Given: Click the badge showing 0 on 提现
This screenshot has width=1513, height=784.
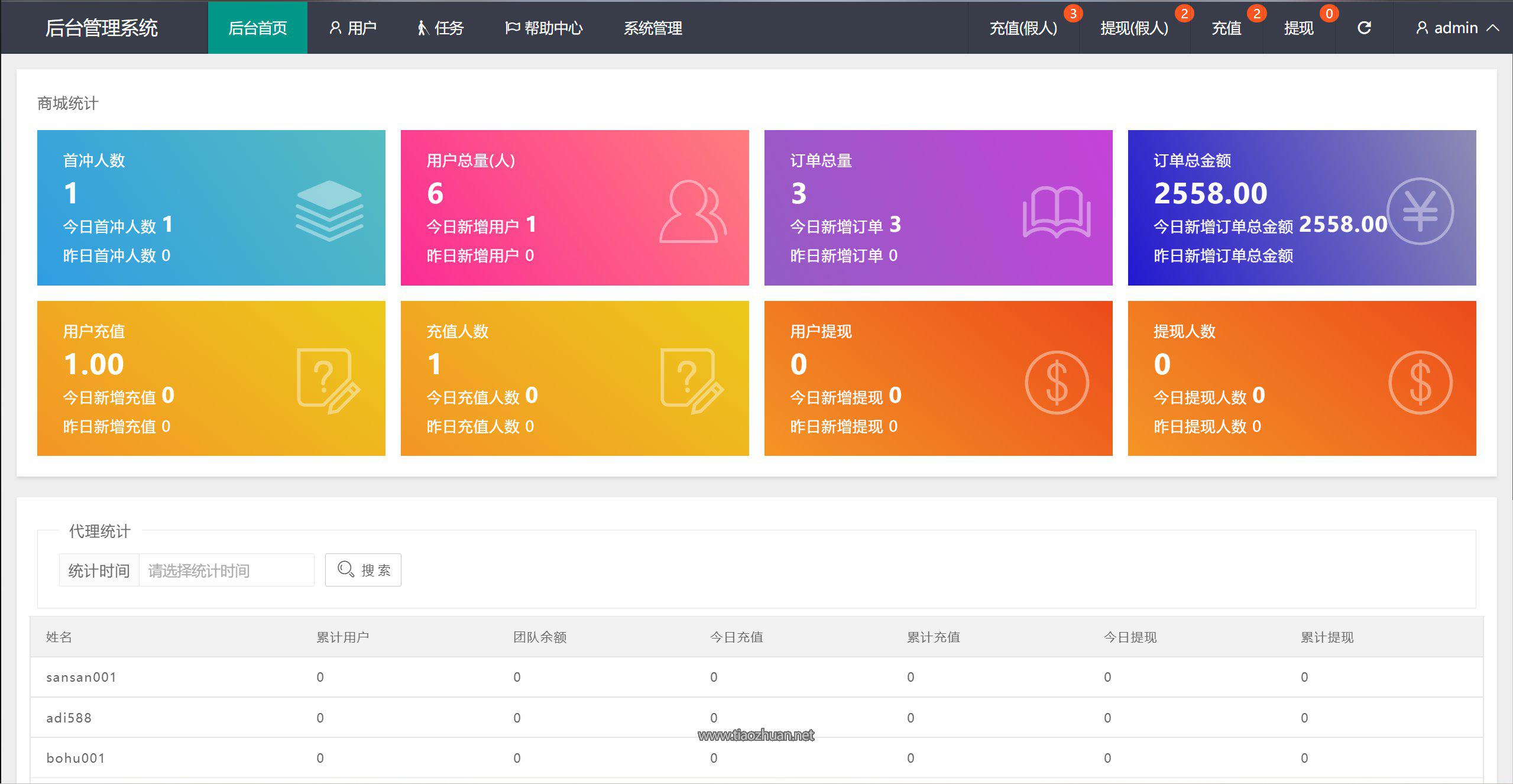Looking at the screenshot, I should pos(1329,14).
